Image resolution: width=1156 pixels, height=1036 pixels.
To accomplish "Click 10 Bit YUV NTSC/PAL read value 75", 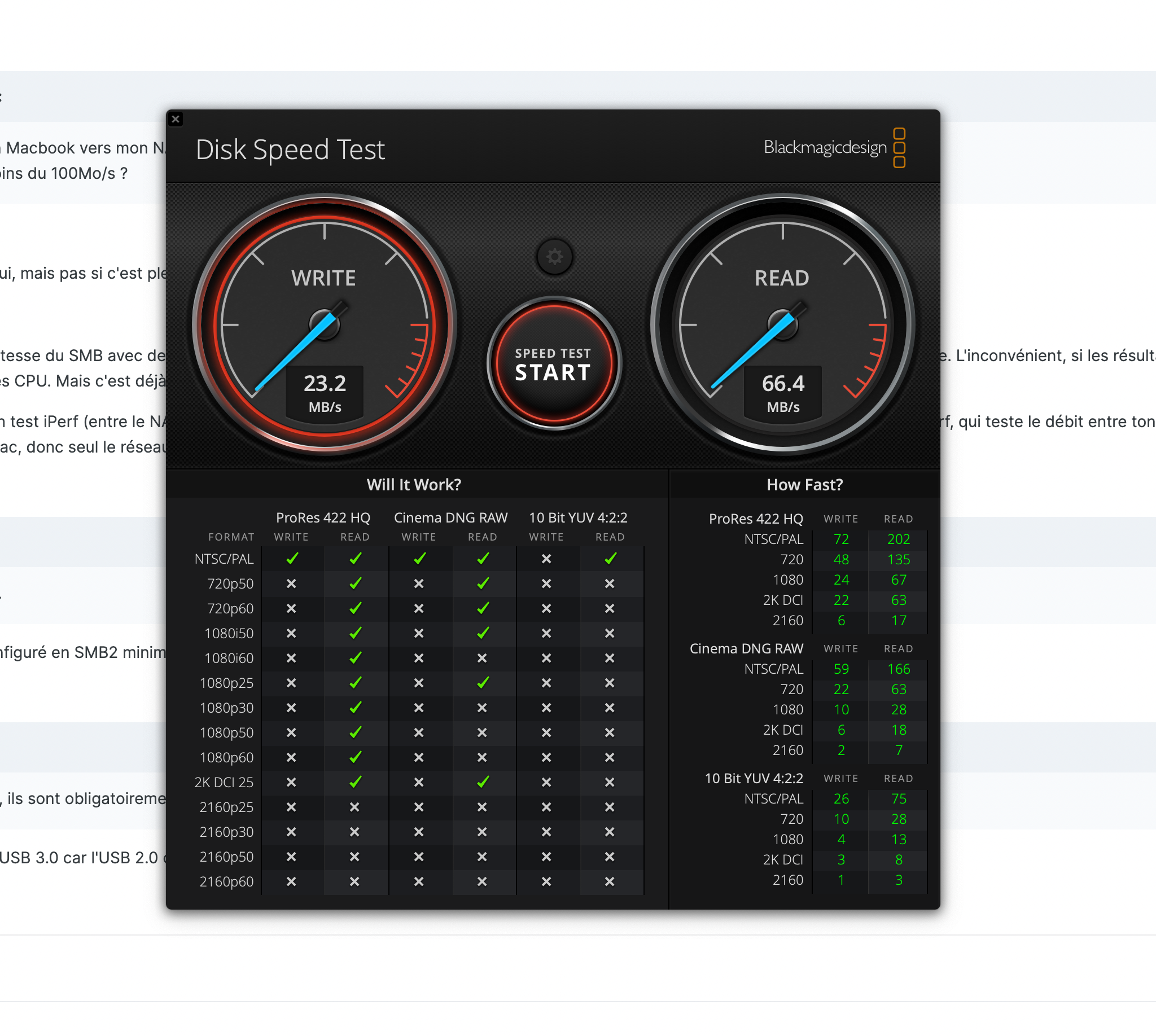I will click(899, 798).
